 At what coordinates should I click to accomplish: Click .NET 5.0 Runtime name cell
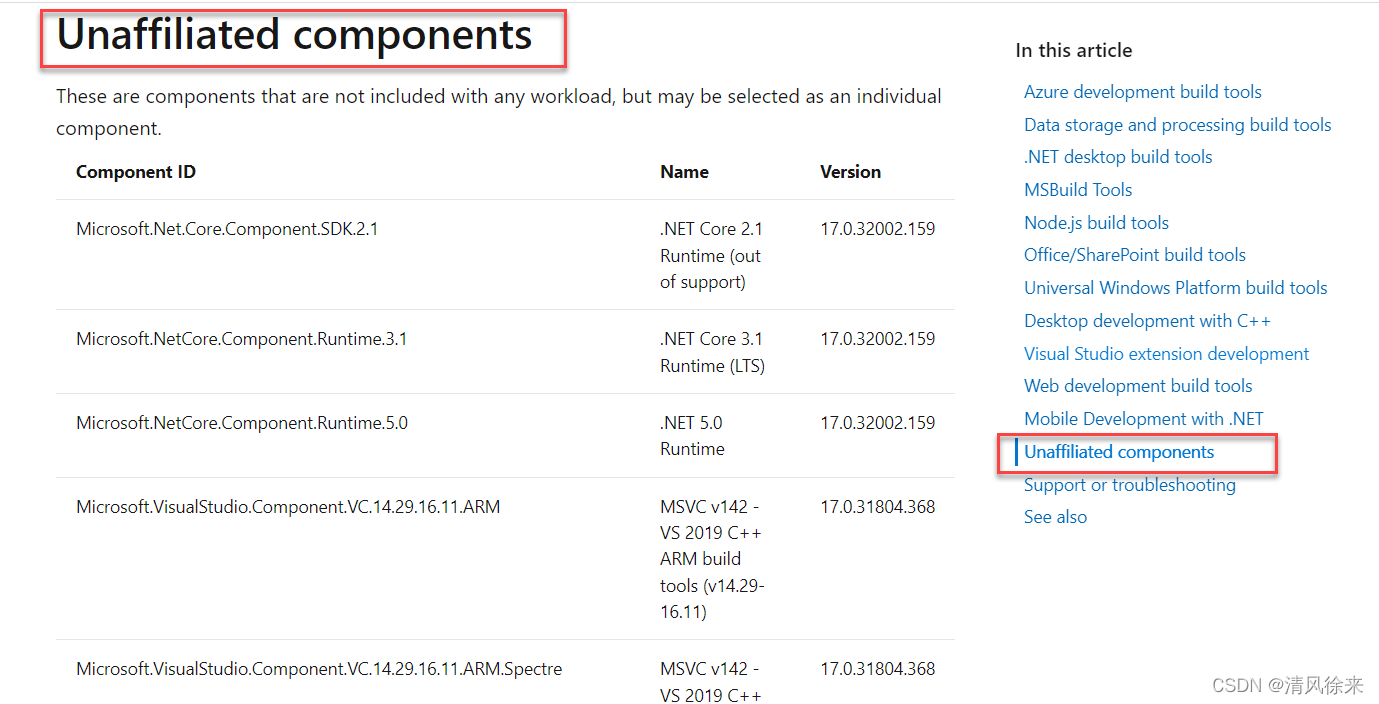[x=692, y=436]
